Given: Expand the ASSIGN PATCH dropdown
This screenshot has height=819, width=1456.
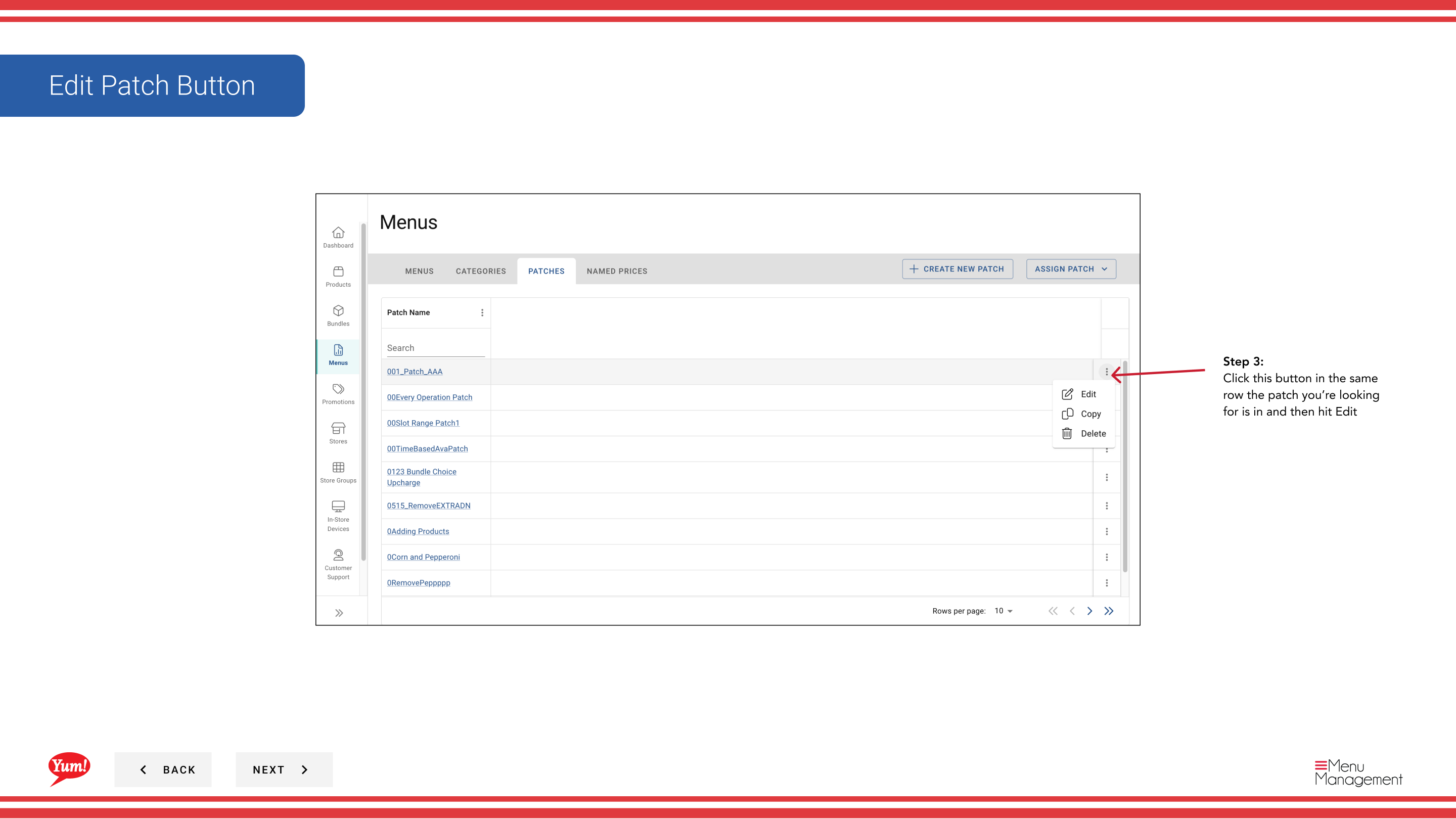Looking at the screenshot, I should tap(1071, 269).
